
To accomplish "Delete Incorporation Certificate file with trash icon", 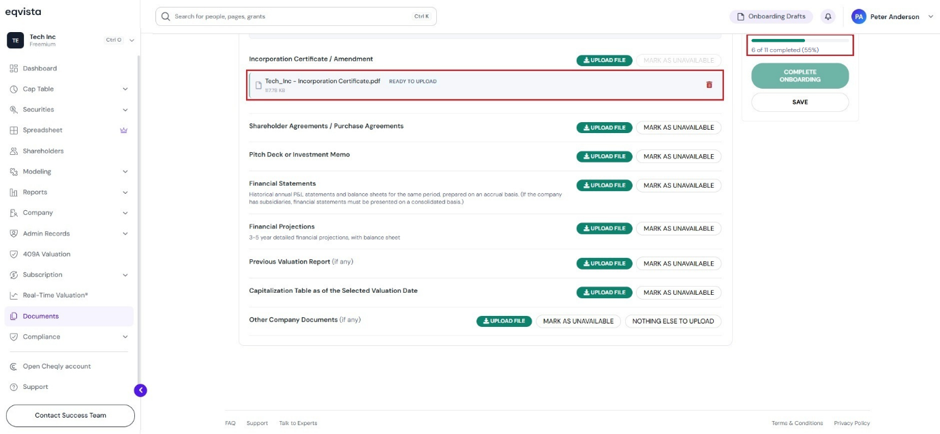I will click(x=709, y=85).
